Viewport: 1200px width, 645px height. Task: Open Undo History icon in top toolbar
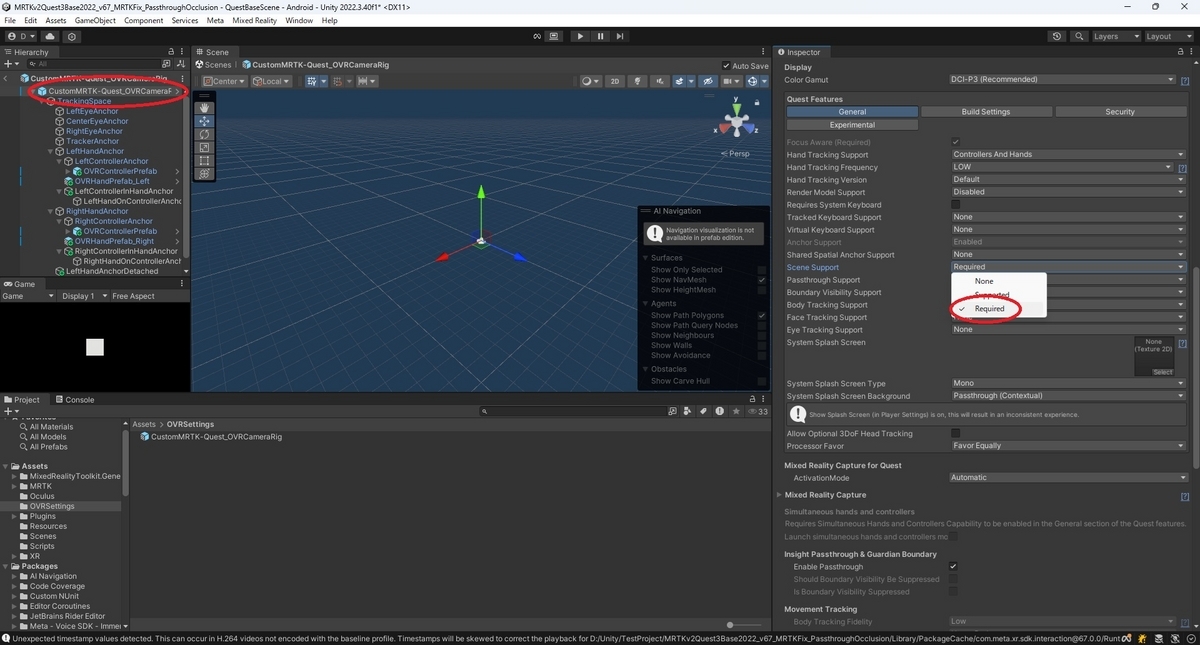coord(1058,36)
